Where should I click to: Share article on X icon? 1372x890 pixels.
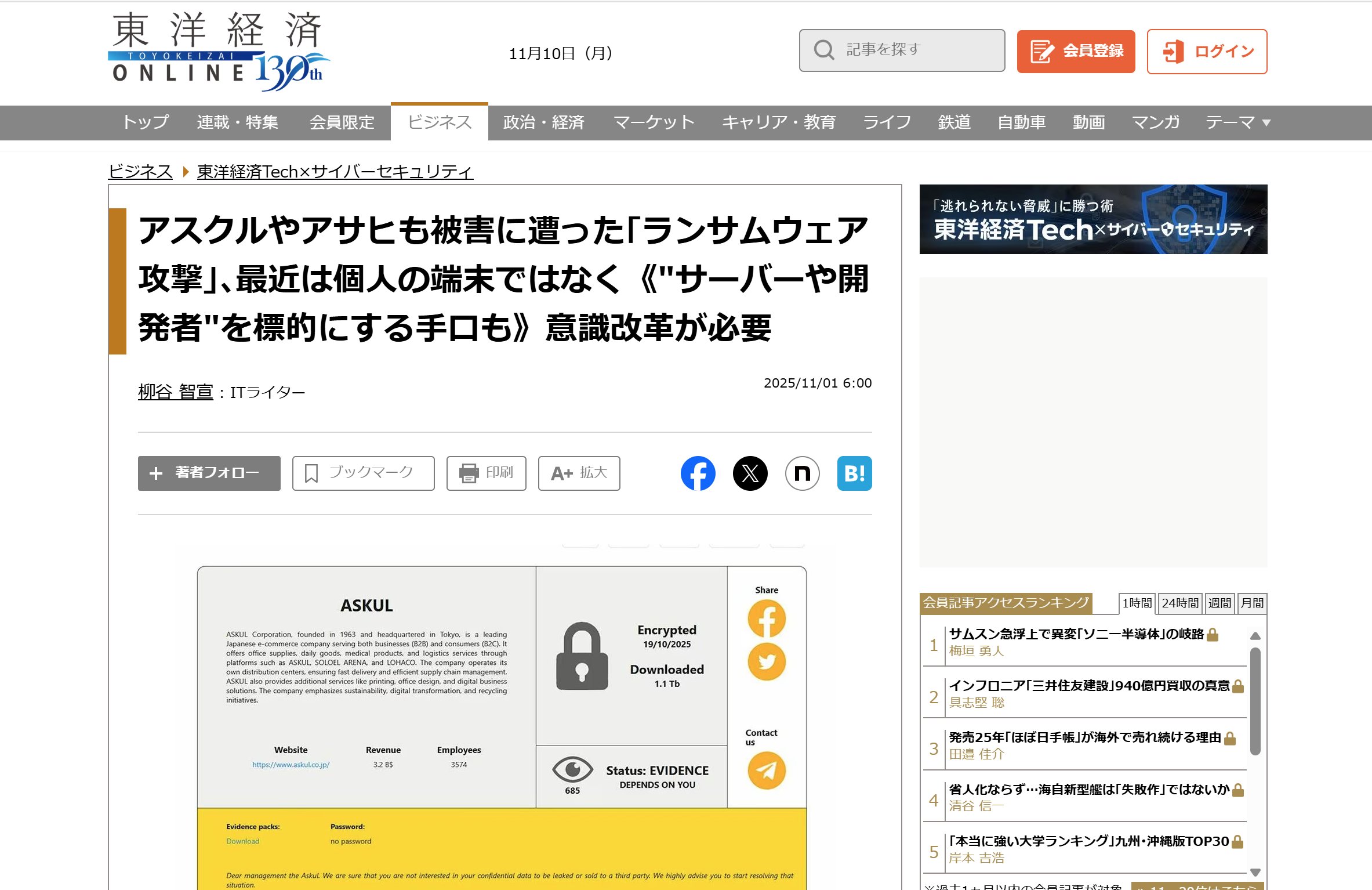point(750,473)
